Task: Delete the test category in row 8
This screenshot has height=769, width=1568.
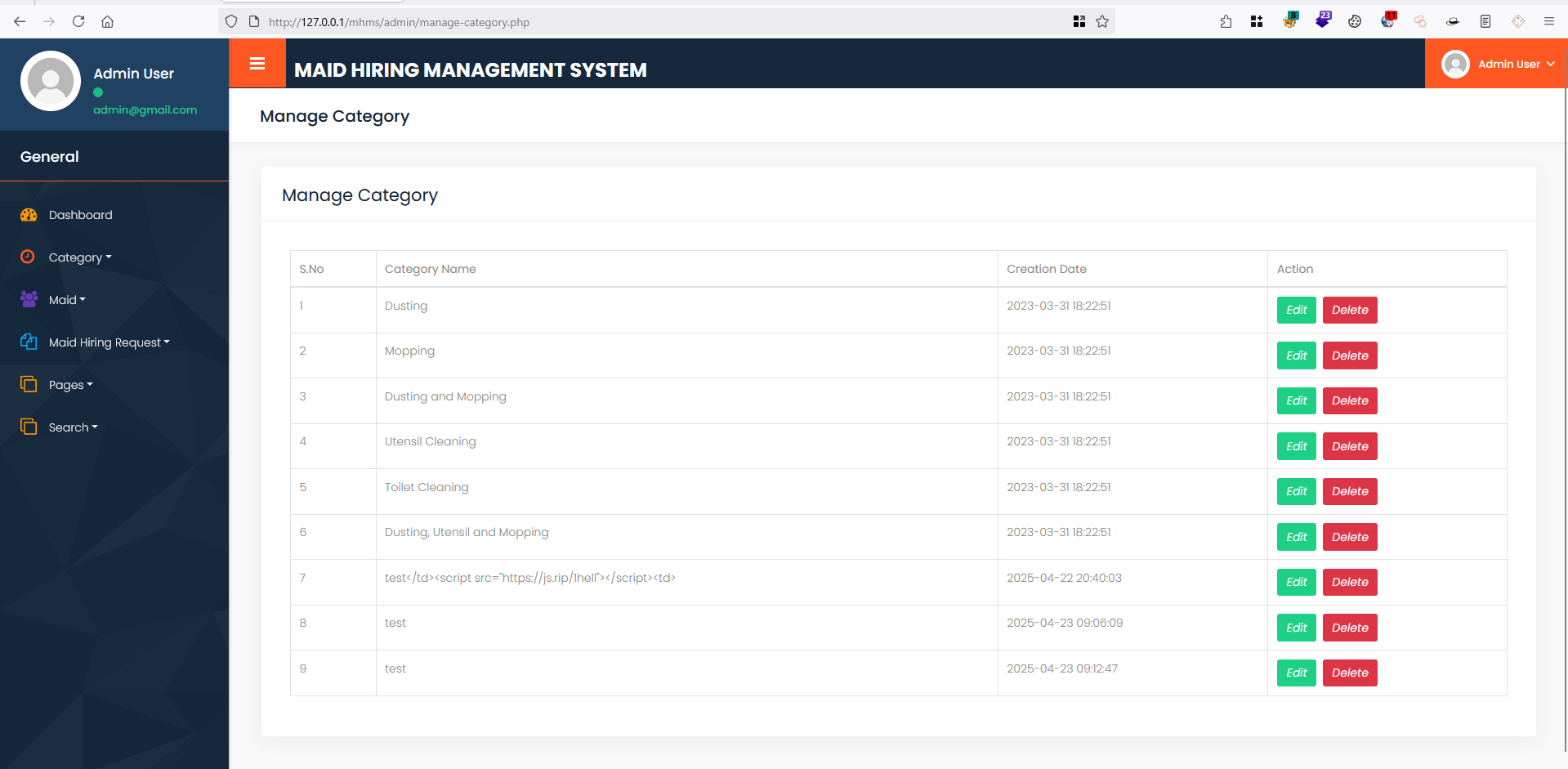Action: [1350, 628]
